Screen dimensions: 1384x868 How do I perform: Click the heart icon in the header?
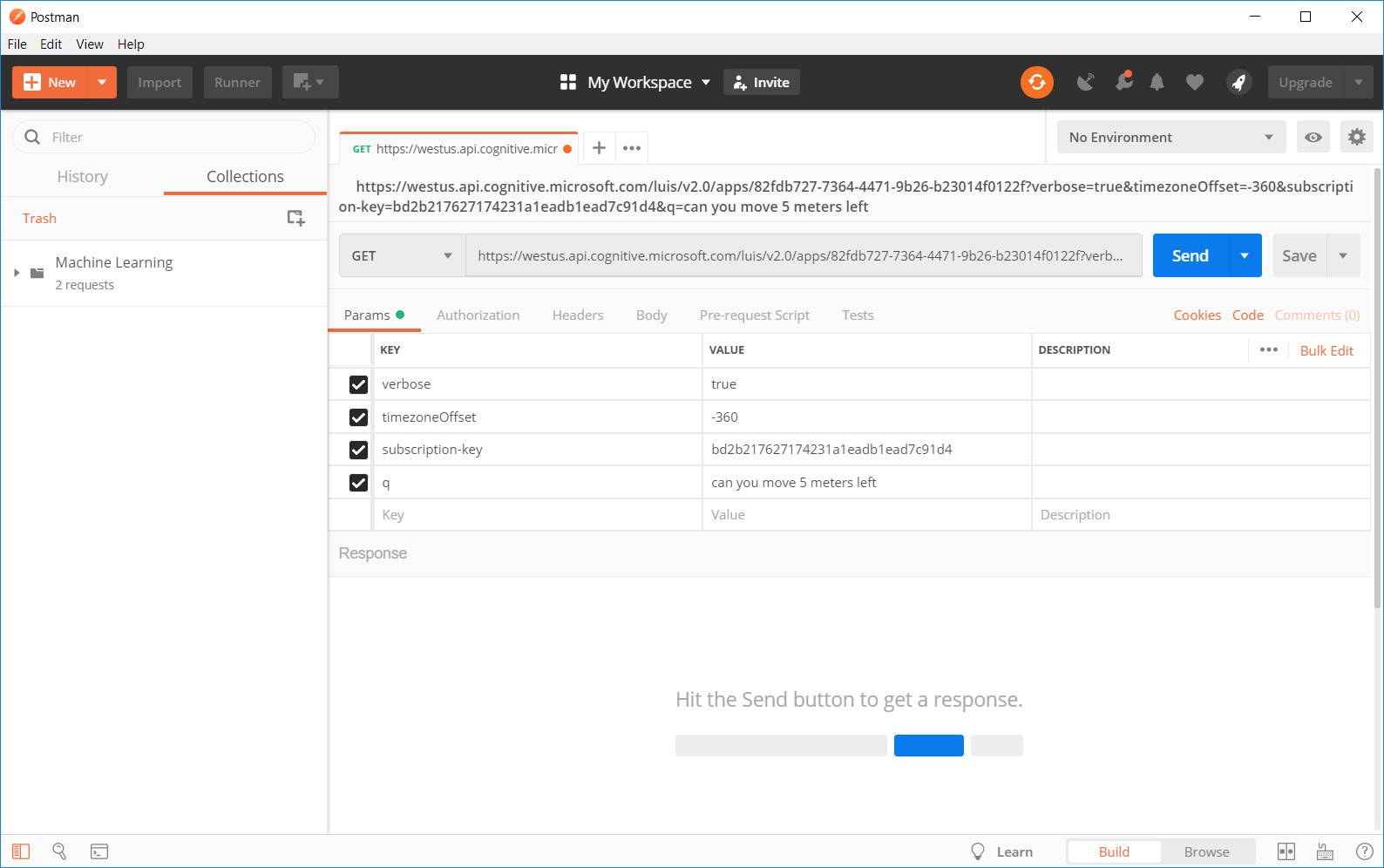[x=1195, y=82]
